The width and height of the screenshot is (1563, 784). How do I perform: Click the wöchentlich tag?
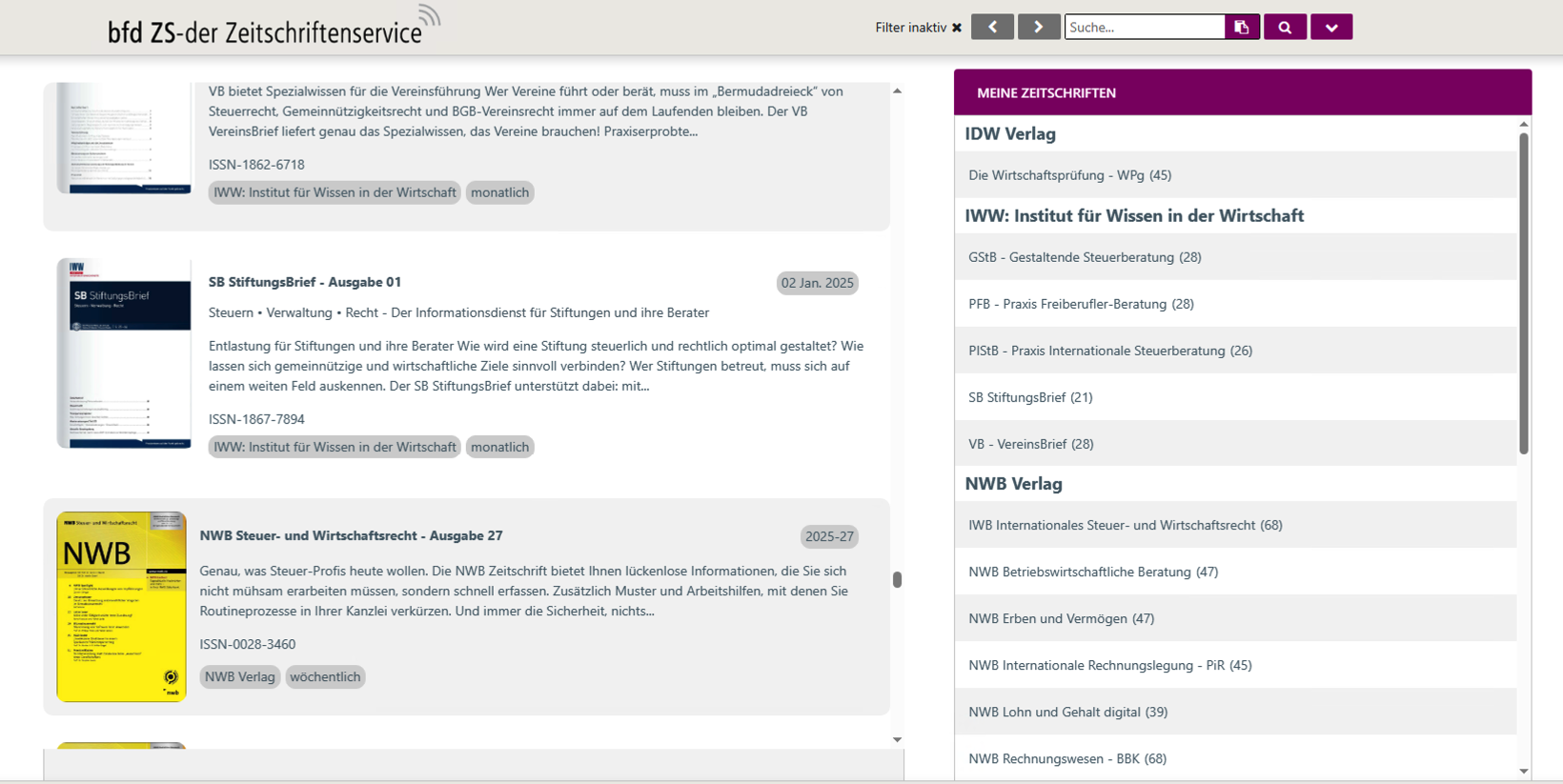[325, 676]
